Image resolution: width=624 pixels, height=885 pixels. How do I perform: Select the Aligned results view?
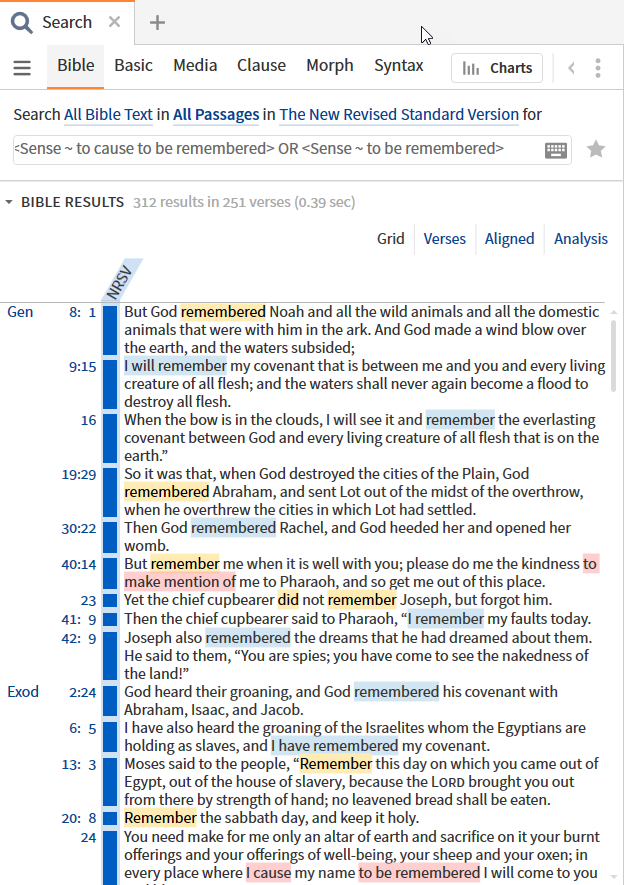pos(509,239)
